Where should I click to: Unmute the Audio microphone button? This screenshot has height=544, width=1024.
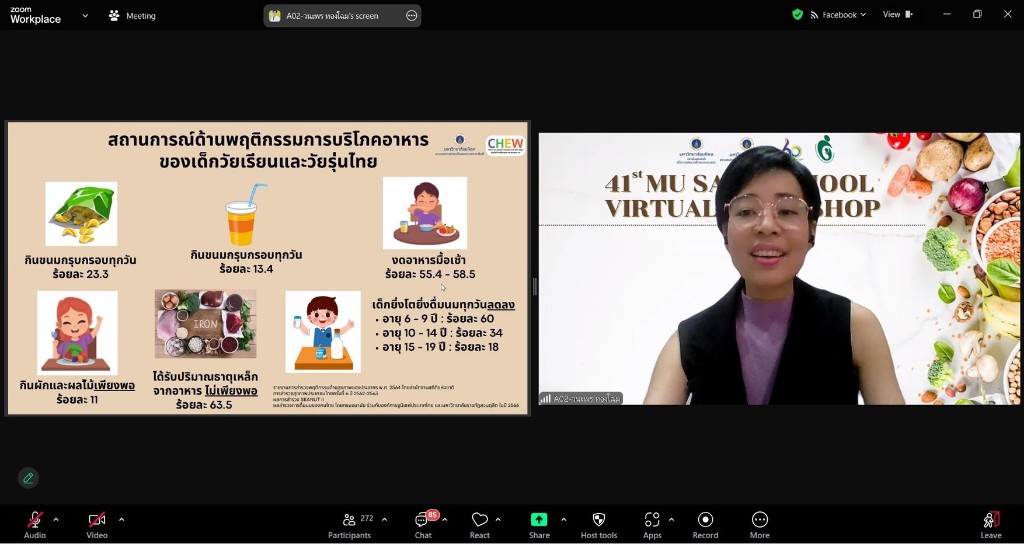pos(35,524)
